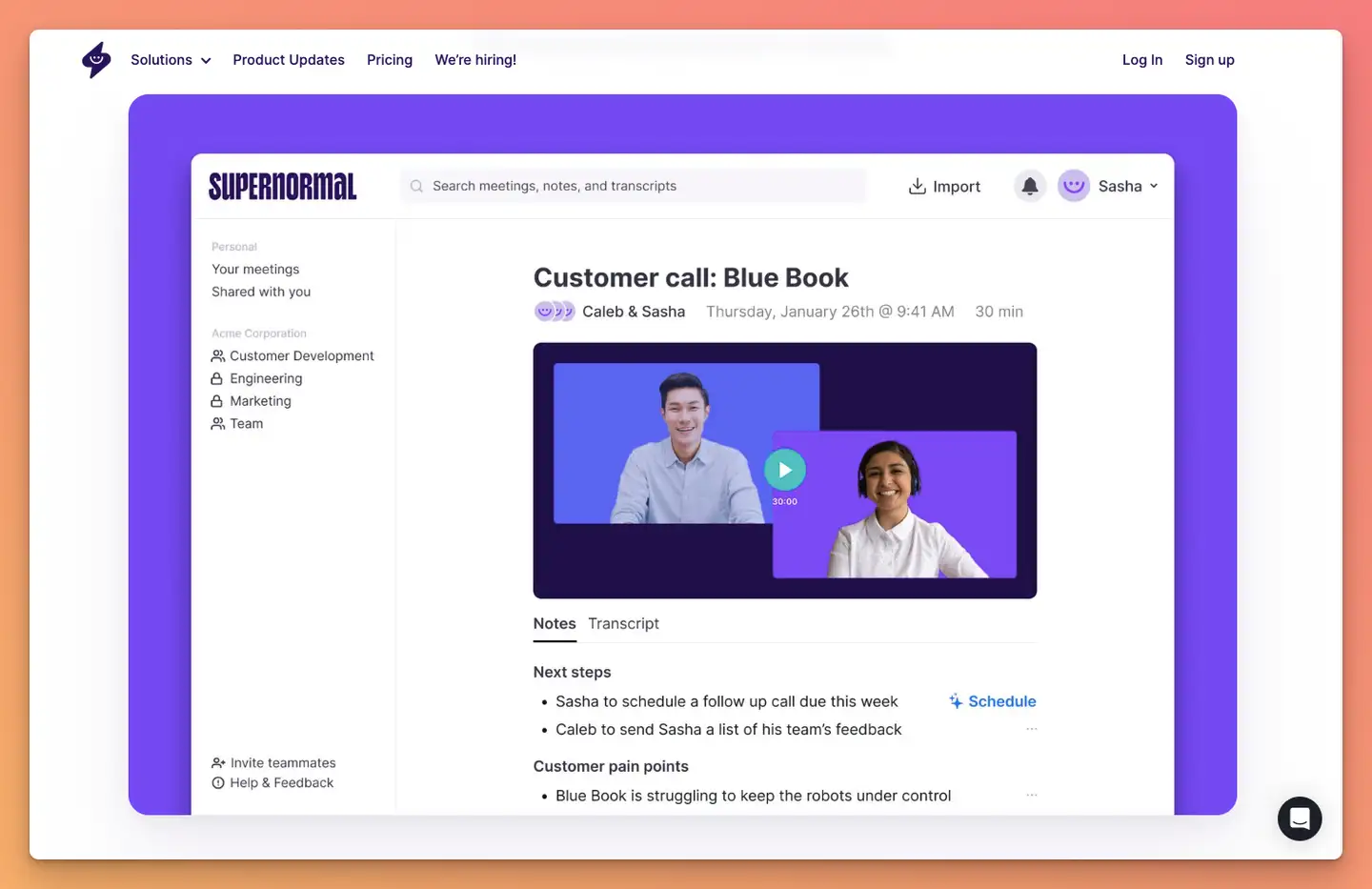The image size is (1372, 889).
Task: Open the Solutions dropdown menu
Action: point(171,60)
